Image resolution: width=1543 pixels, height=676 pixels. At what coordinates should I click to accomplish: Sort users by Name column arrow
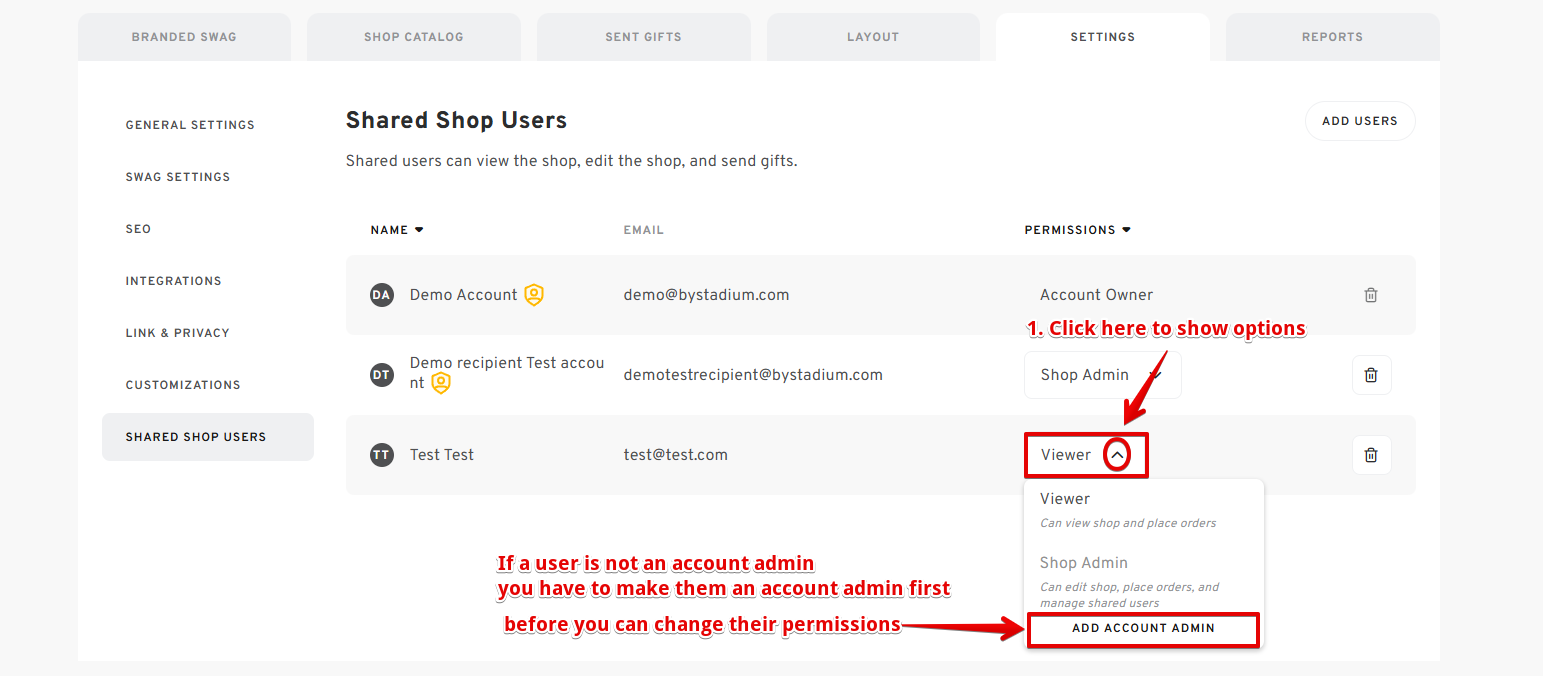click(419, 230)
